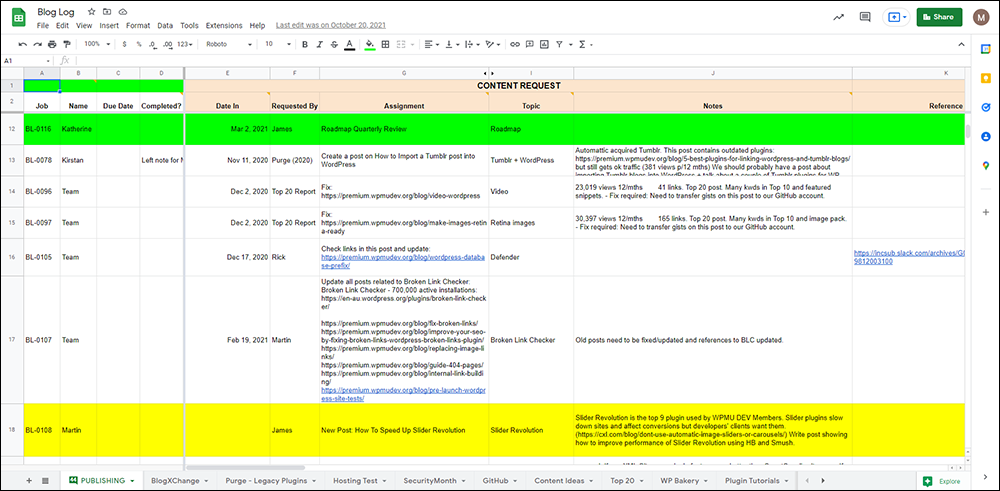Open the text color picker
Screen dimensions: 1000x491
click(349, 45)
